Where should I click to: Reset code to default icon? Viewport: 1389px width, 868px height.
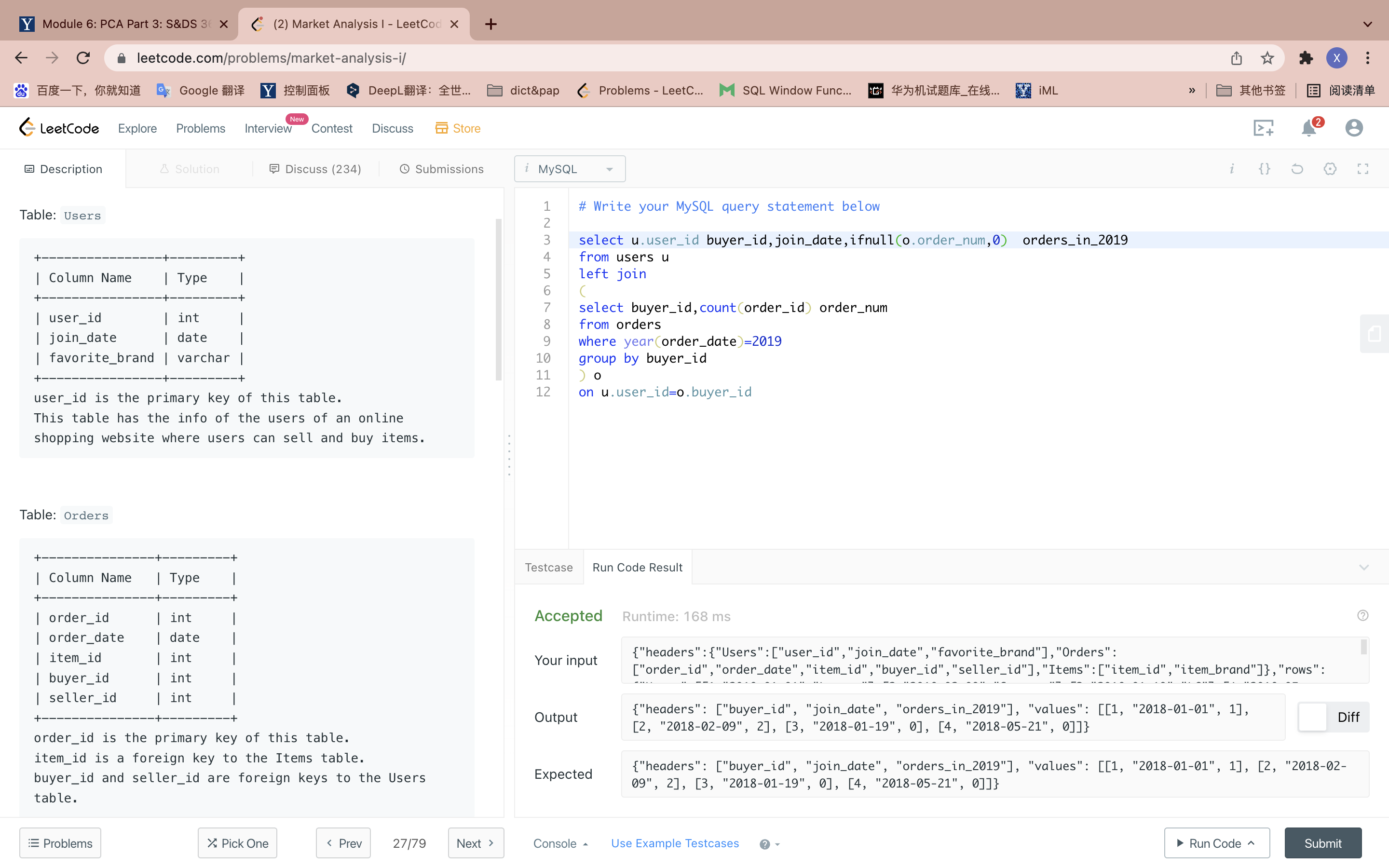pyautogui.click(x=1297, y=169)
